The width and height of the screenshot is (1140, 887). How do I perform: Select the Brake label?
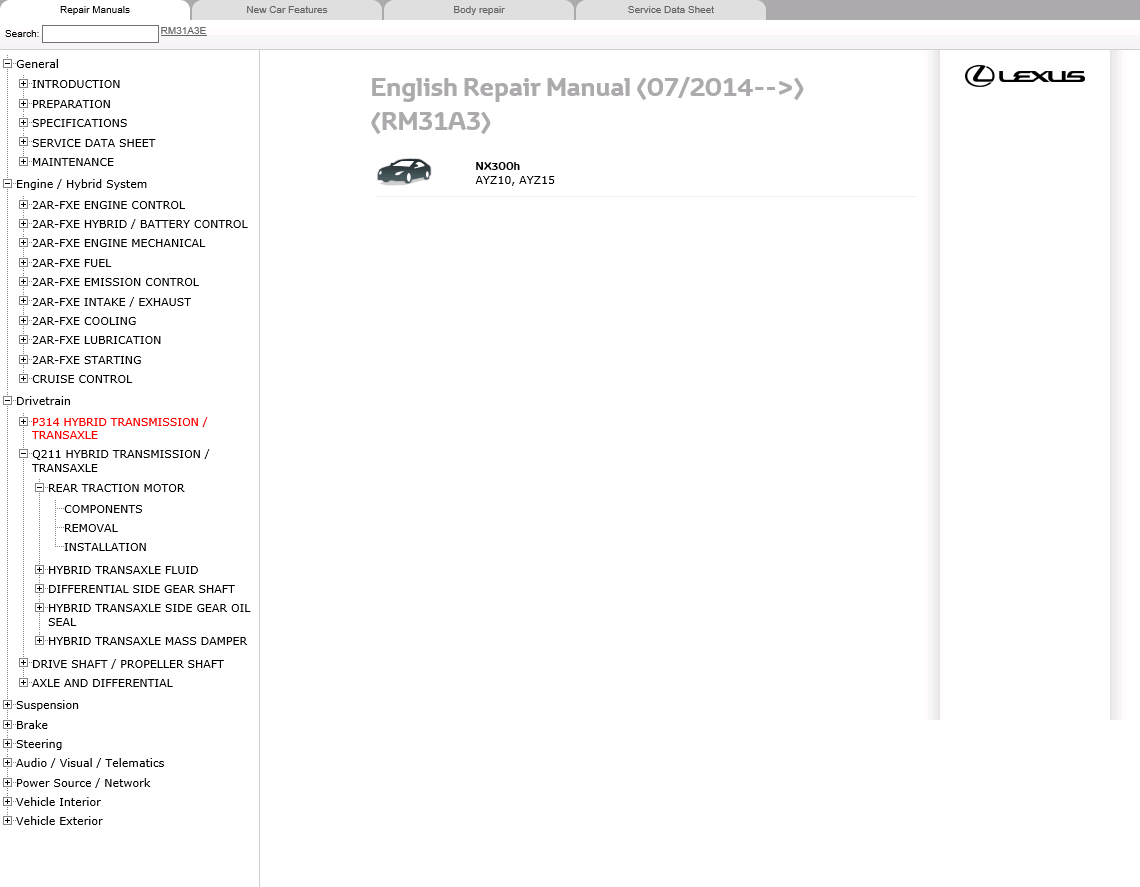coord(32,725)
